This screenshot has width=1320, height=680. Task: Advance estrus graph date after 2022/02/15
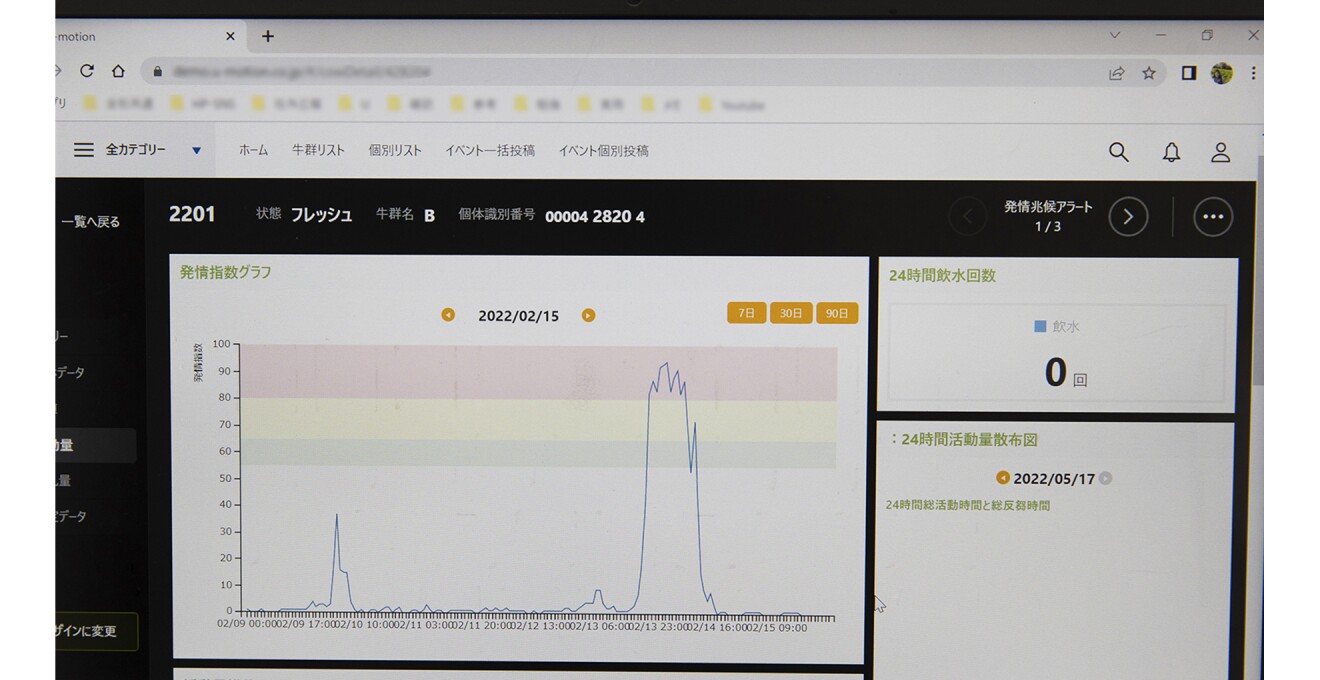click(588, 315)
